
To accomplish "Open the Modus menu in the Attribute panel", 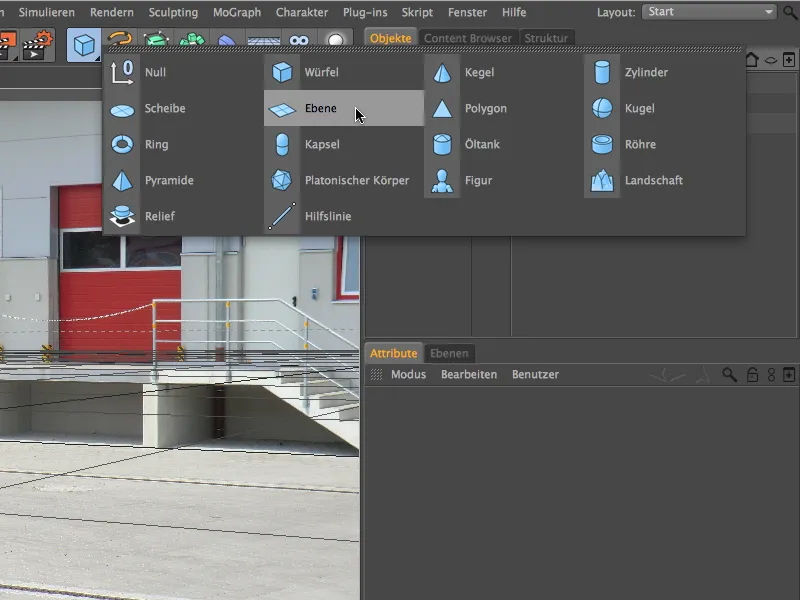I will pos(409,374).
